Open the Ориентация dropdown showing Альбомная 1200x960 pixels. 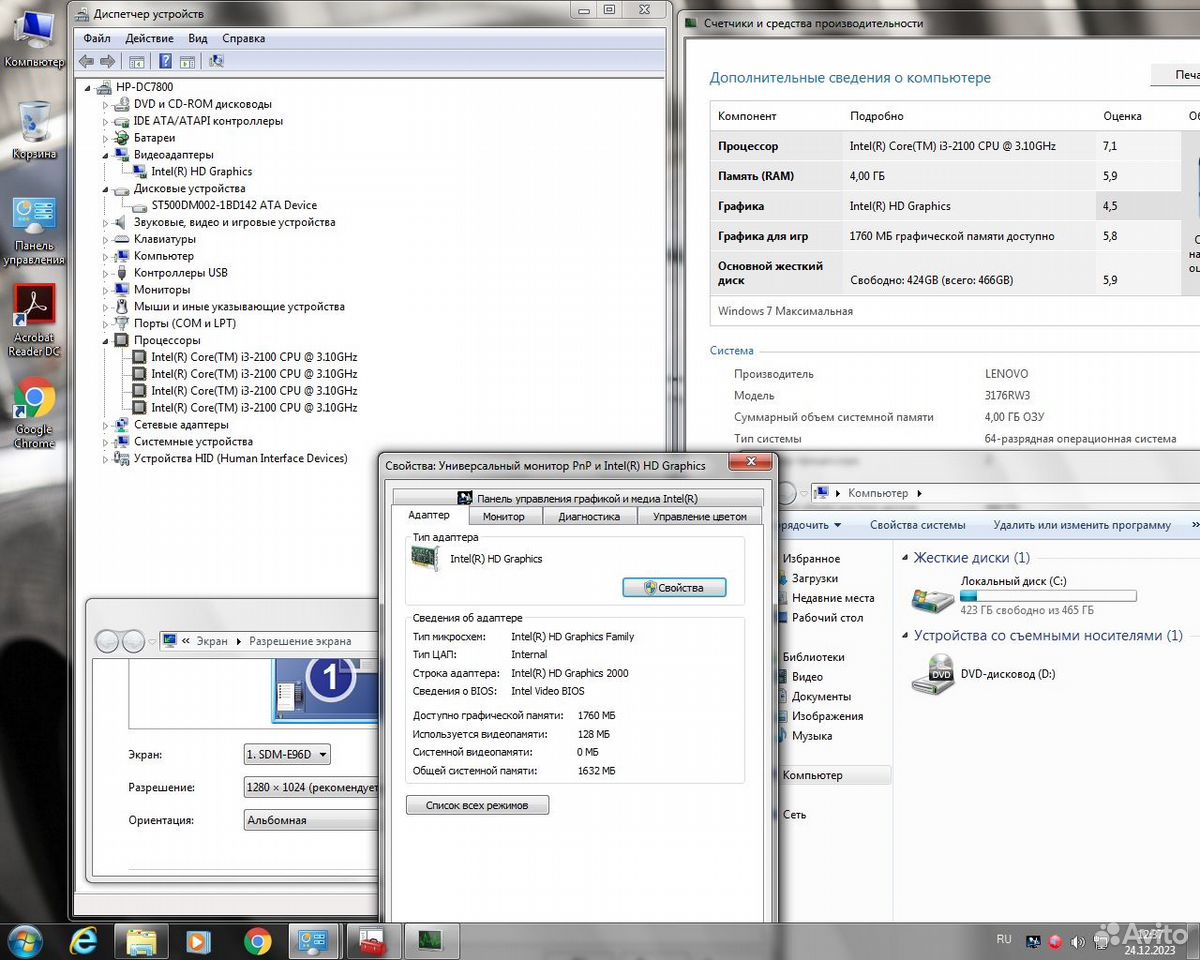[311, 820]
